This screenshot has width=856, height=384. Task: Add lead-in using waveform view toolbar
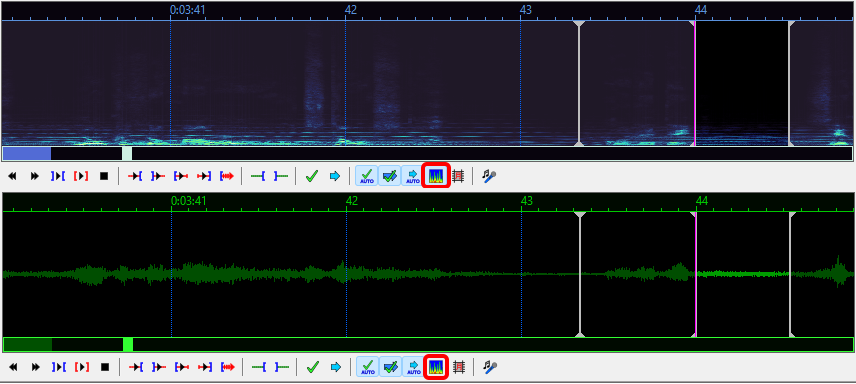pos(258,367)
